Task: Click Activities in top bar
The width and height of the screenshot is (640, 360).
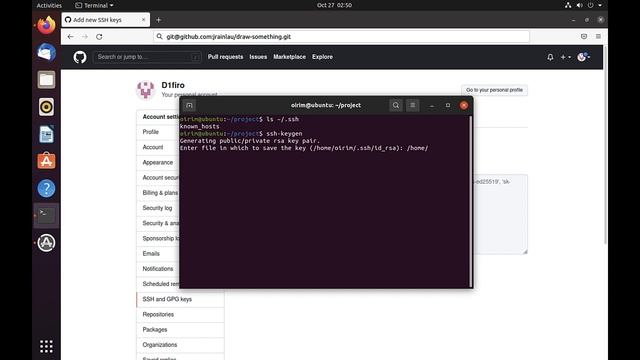Action: click(x=49, y=5)
